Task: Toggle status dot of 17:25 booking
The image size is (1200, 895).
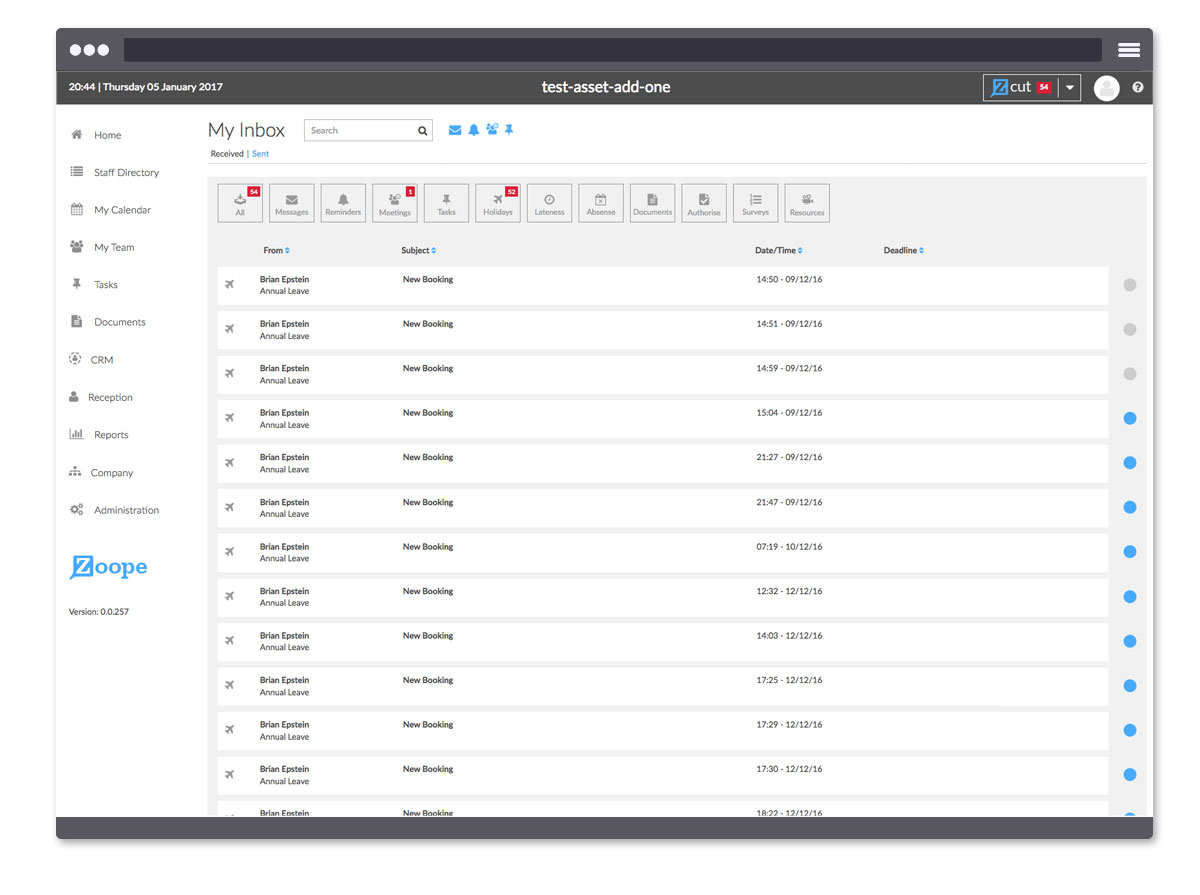Action: (x=1130, y=686)
